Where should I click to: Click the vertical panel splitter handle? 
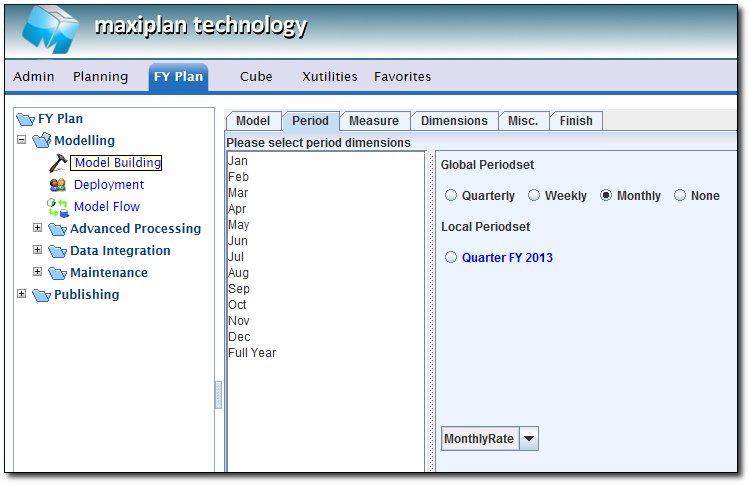(218, 394)
